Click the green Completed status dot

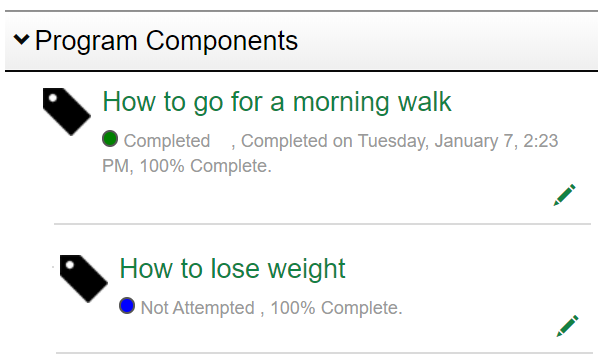(x=110, y=138)
